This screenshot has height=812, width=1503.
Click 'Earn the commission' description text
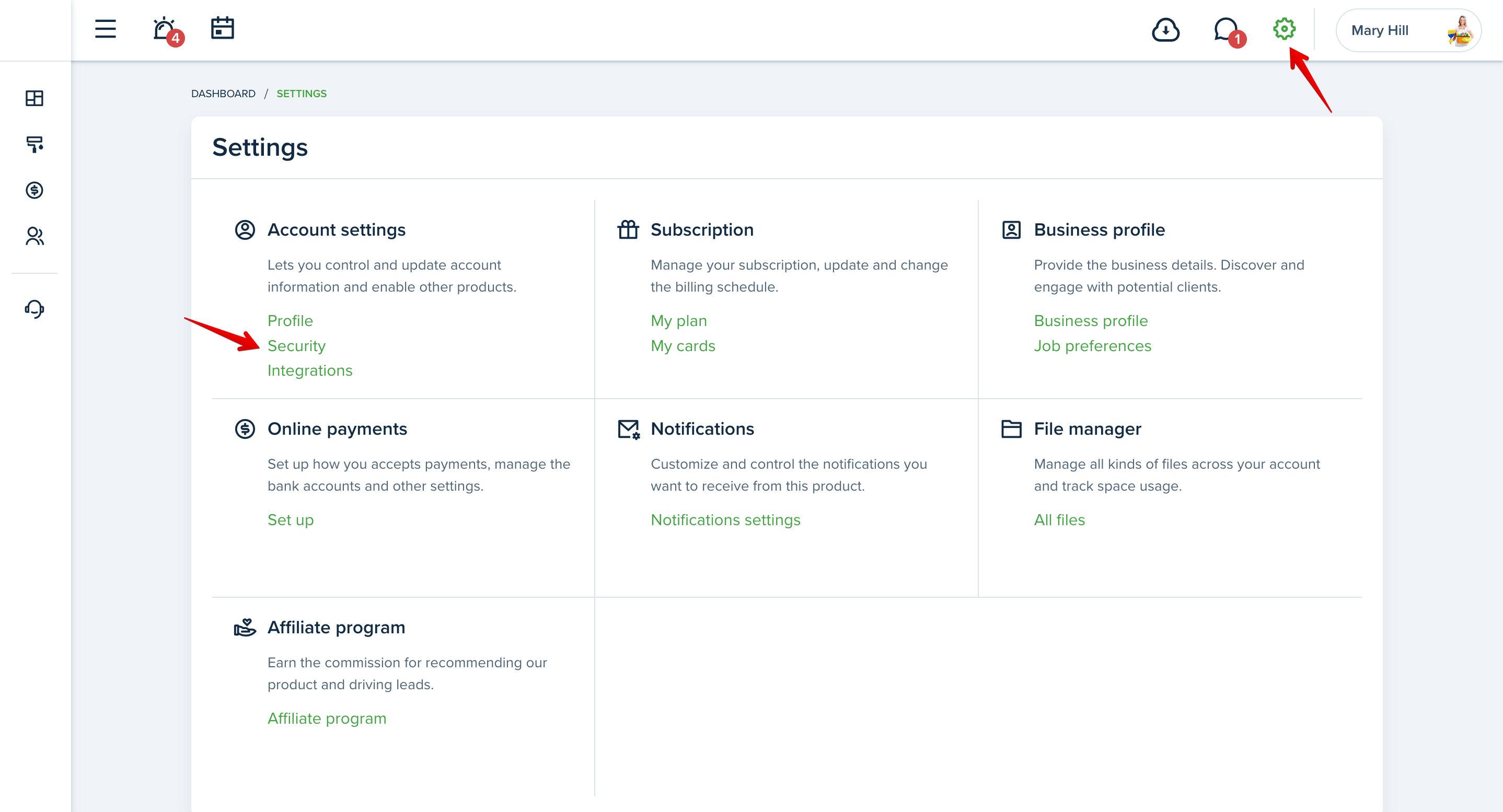pyautogui.click(x=407, y=674)
